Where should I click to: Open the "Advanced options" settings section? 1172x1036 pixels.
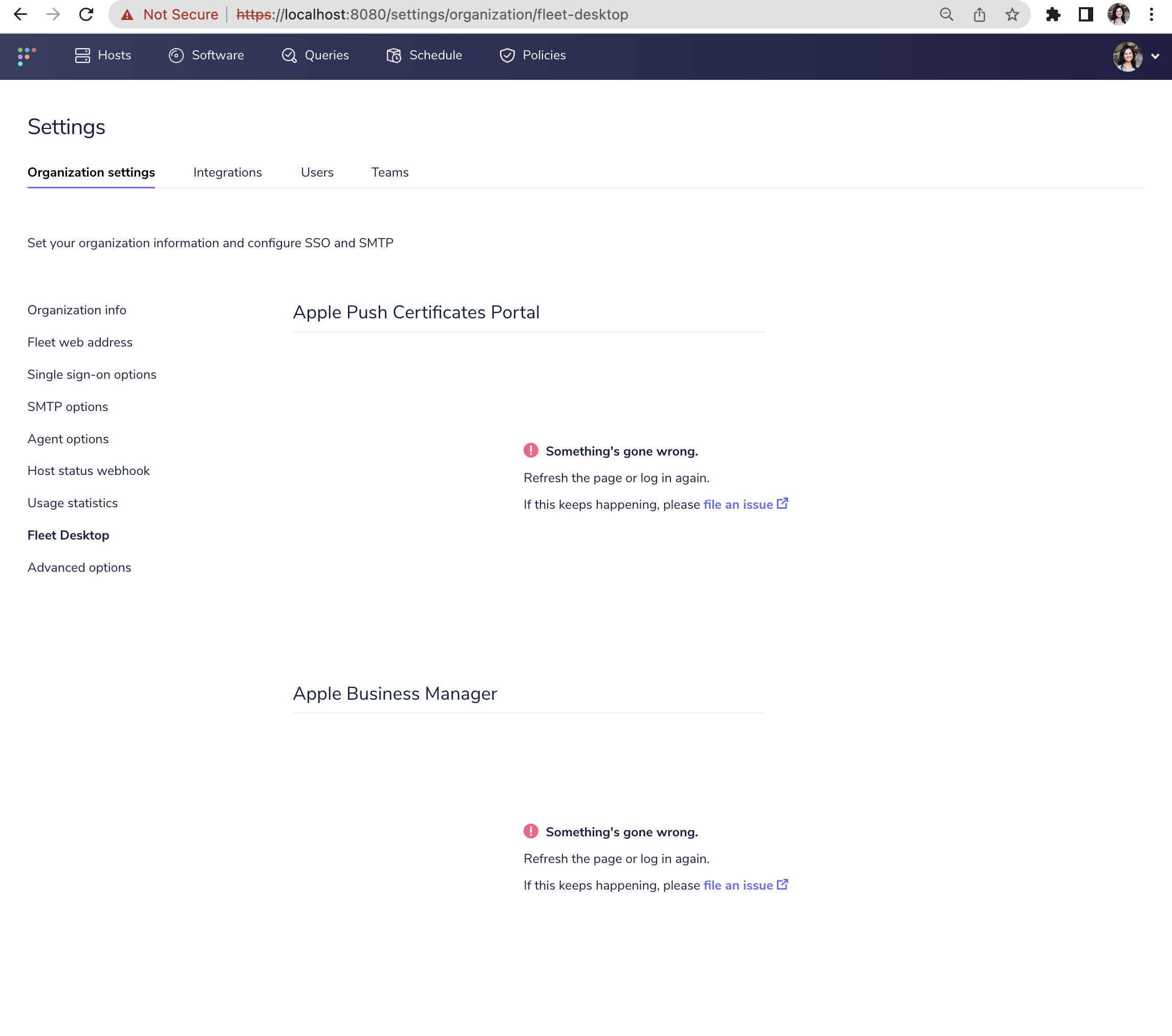coord(79,567)
